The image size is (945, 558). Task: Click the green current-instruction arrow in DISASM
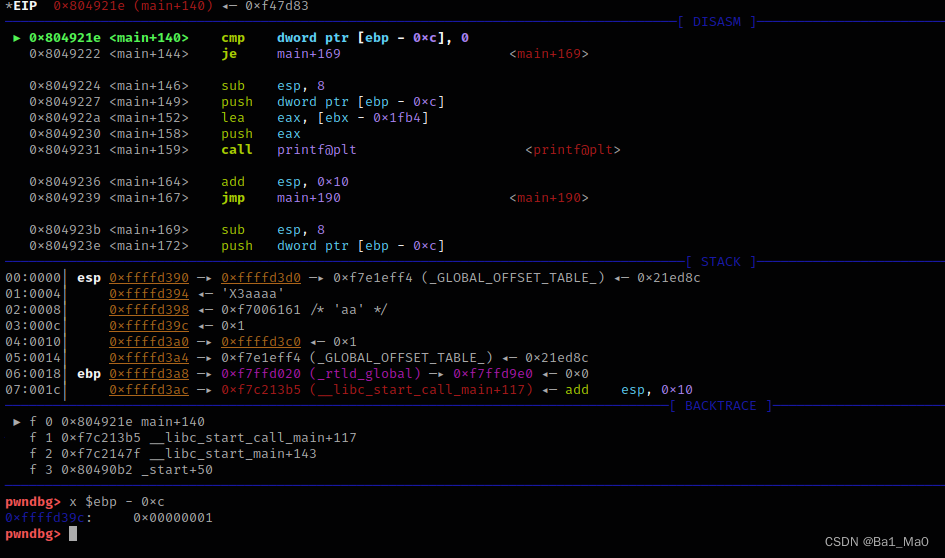(x=17, y=37)
